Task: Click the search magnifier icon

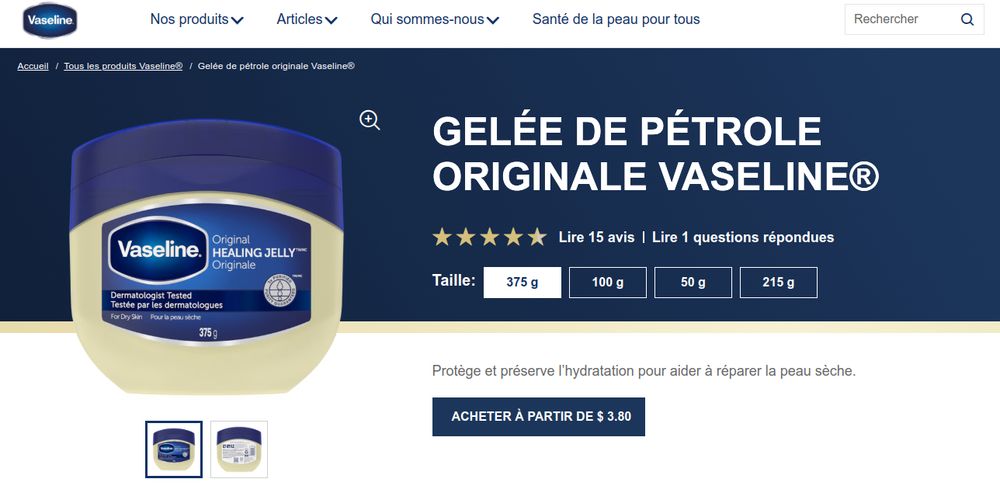Action: (967, 19)
